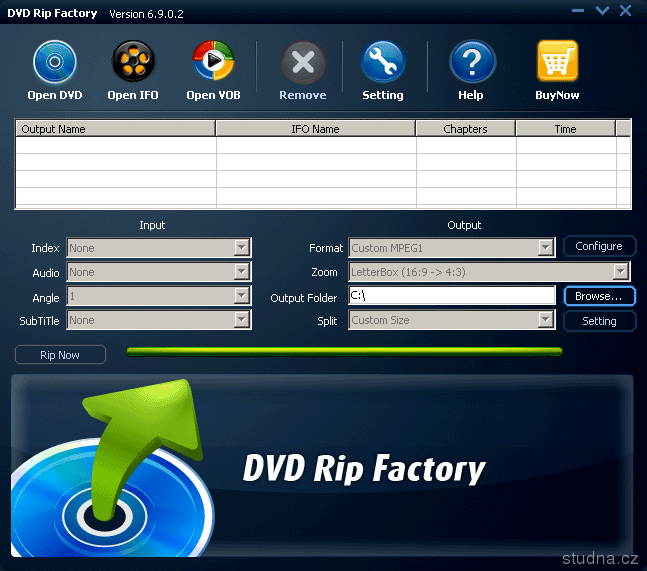Minimize the DVD Rip Factory window

coord(578,11)
